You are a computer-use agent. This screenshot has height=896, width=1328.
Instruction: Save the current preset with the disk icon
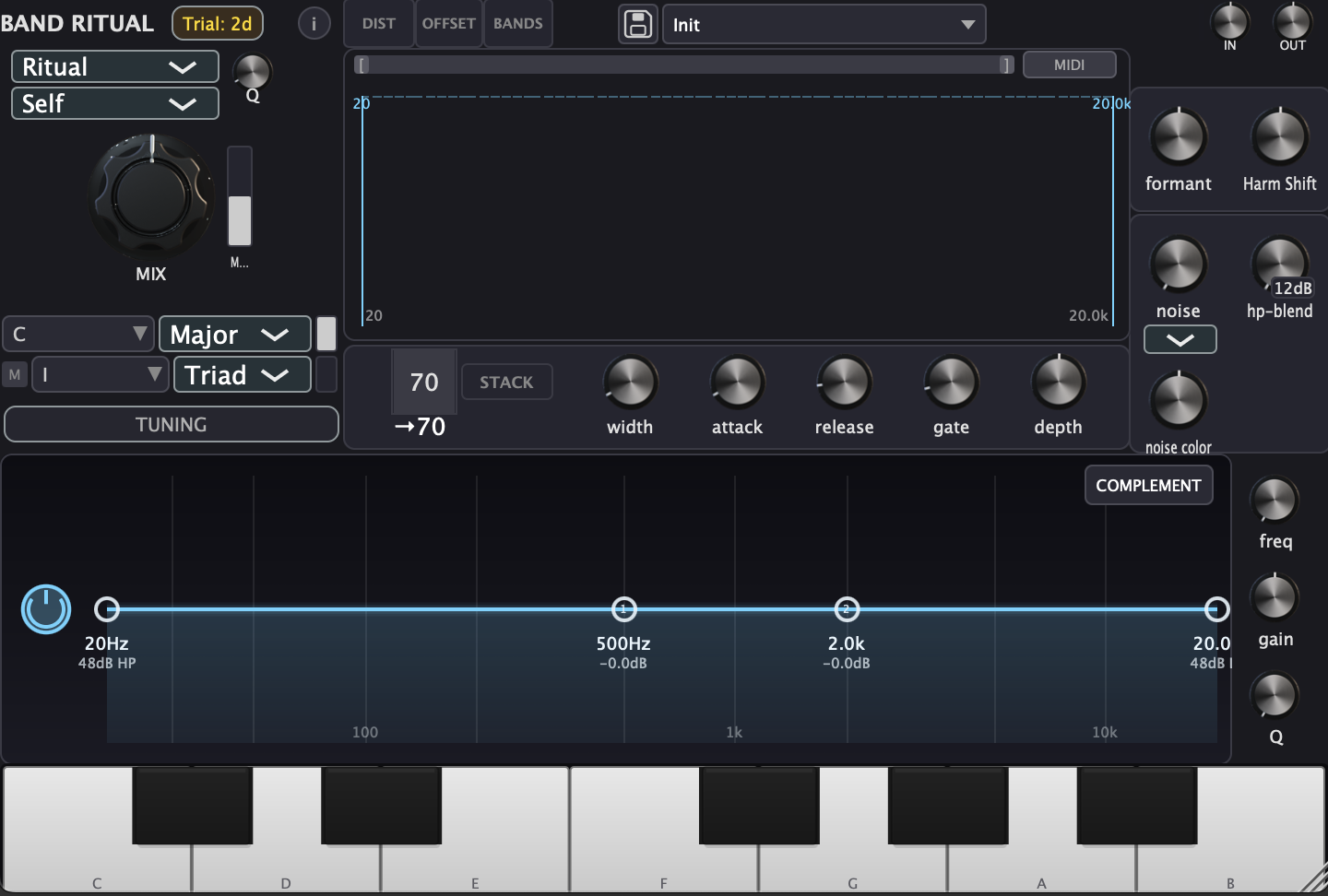pyautogui.click(x=637, y=24)
